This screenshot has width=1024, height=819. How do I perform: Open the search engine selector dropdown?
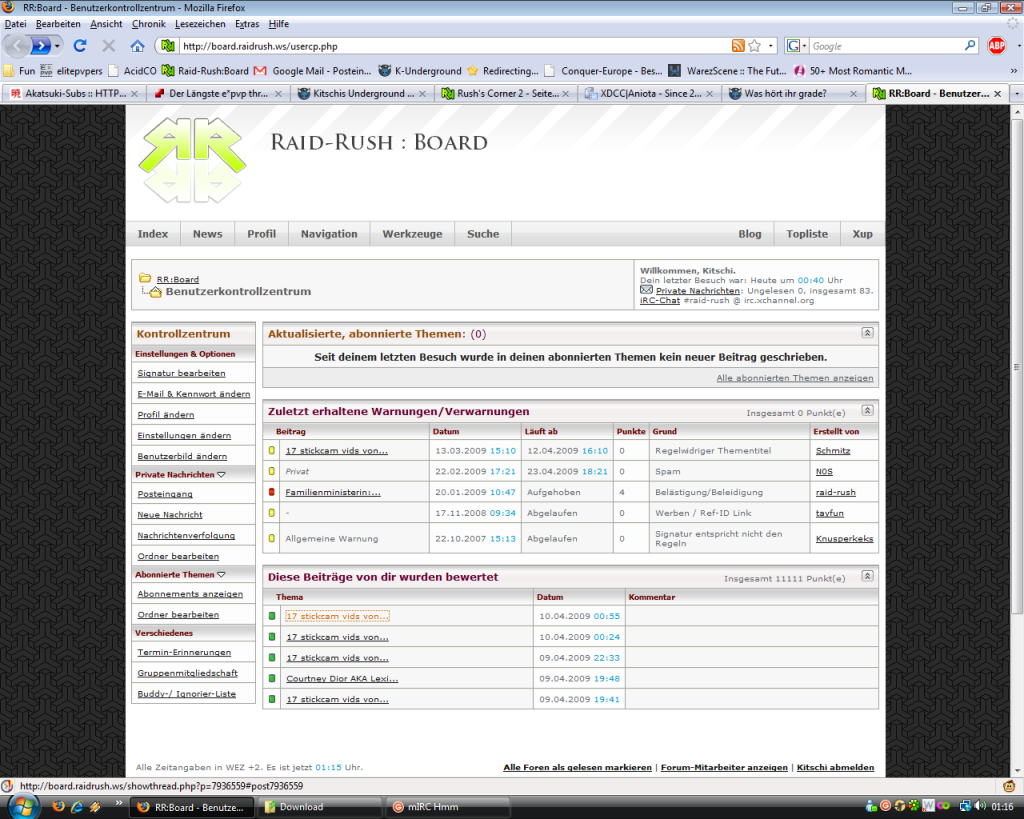point(804,46)
